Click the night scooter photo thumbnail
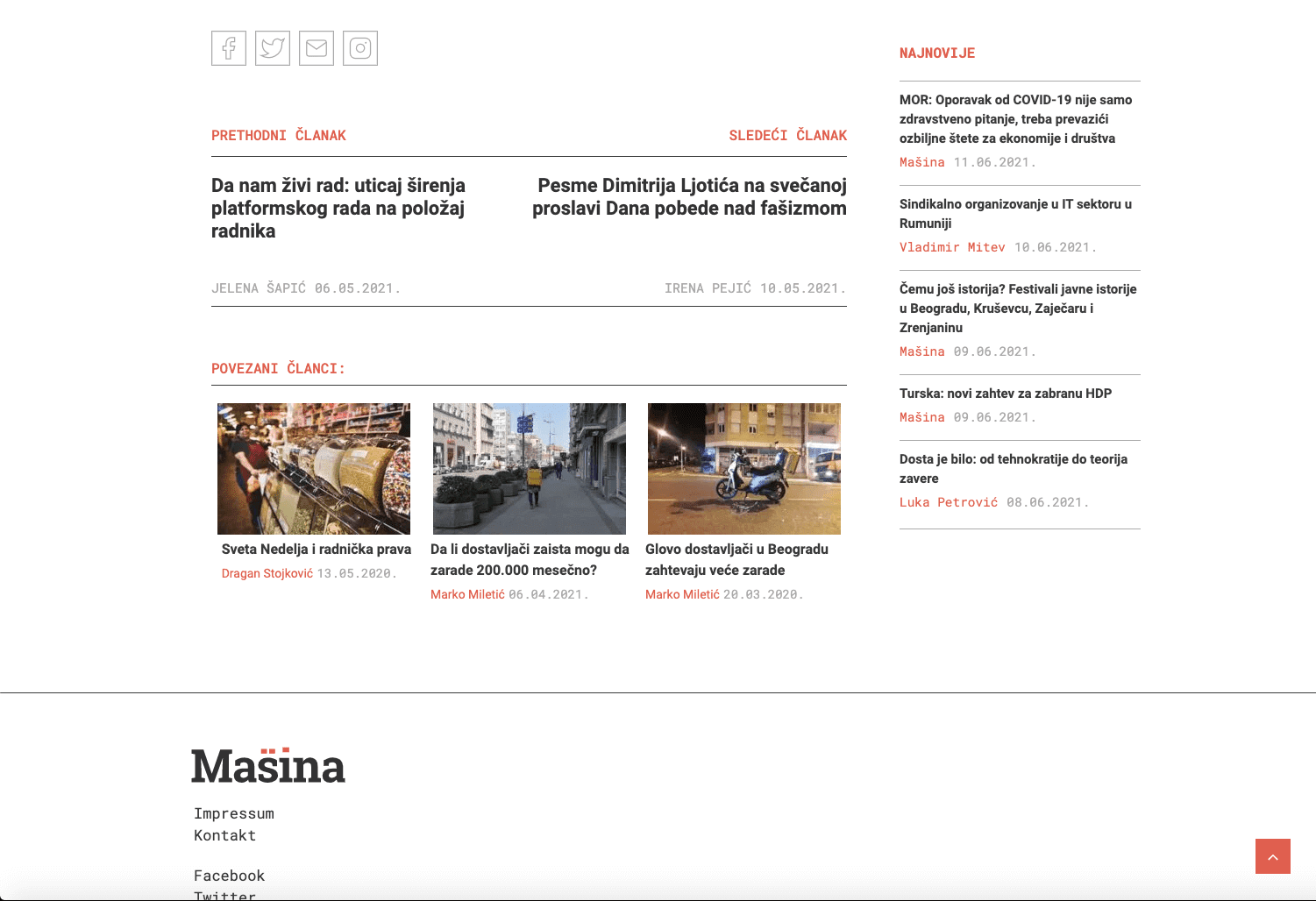 (744, 469)
